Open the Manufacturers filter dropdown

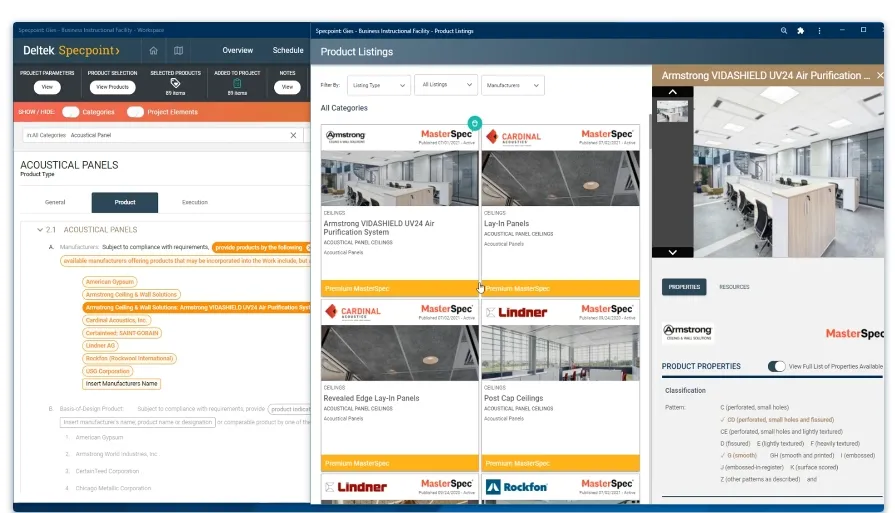[513, 85]
